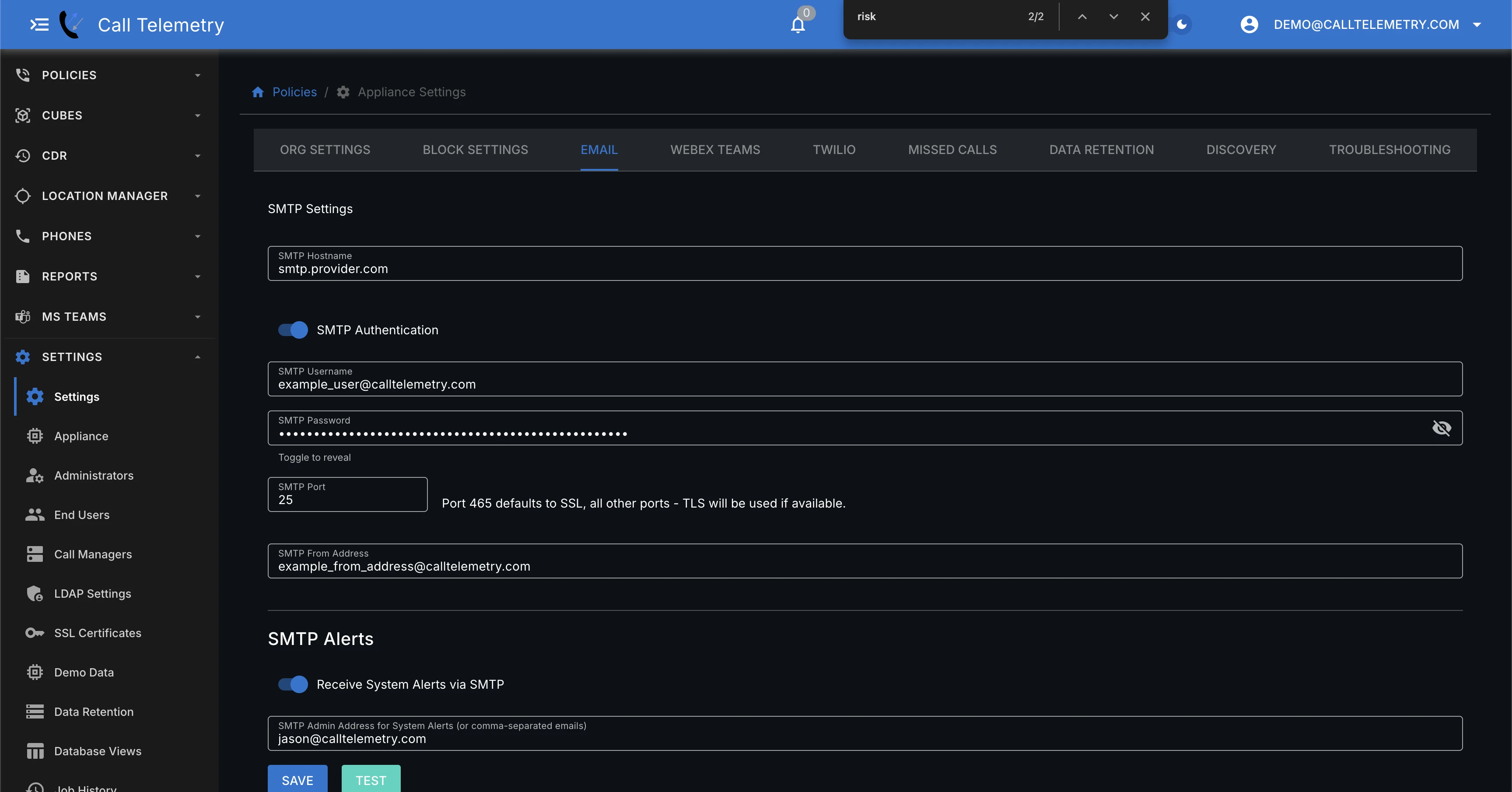This screenshot has width=1512, height=792.
Task: Click the Call Managers server icon
Action: tap(35, 554)
